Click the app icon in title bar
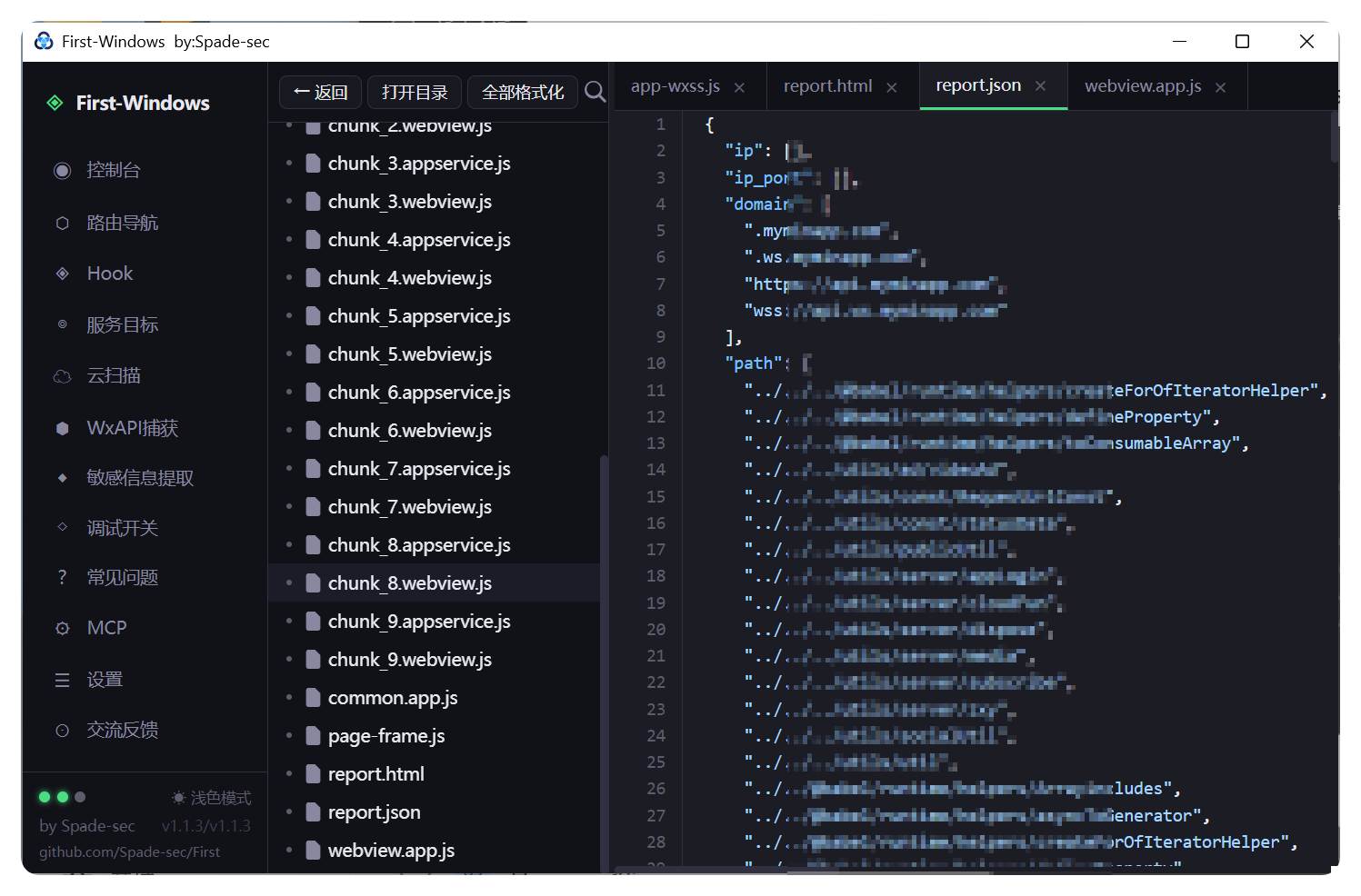The image size is (1361, 896). [44, 41]
